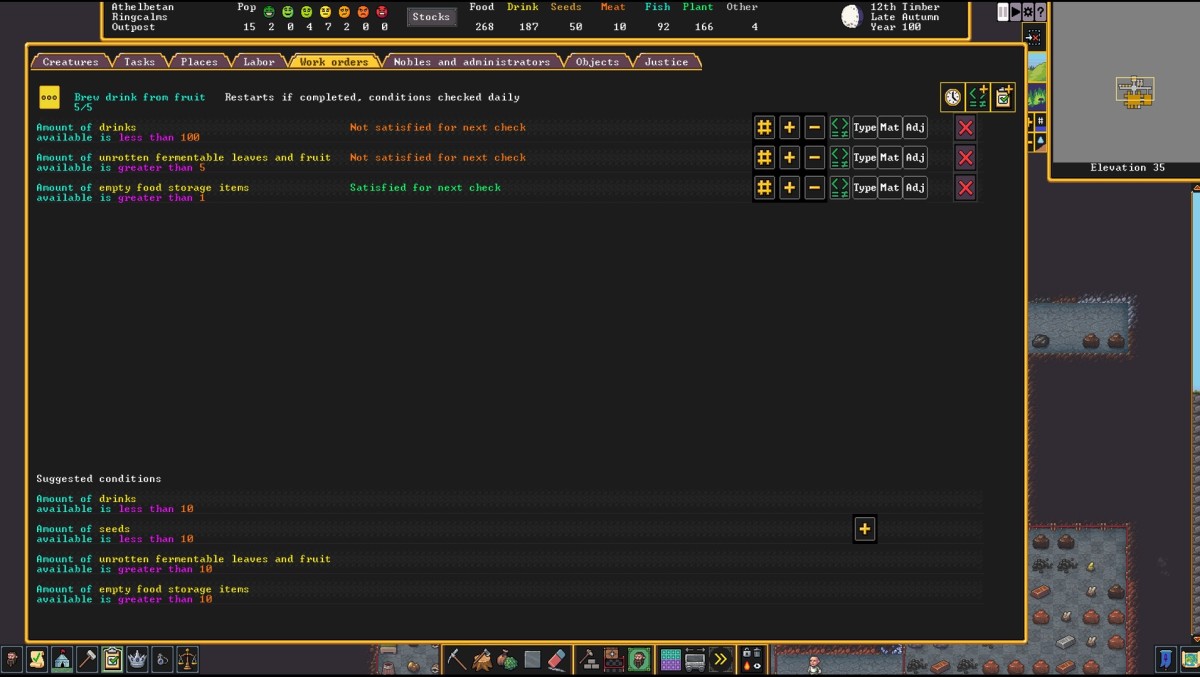The width and height of the screenshot is (1200, 677).
Task: Decrease amount for empty food storage condition
Action: (814, 188)
